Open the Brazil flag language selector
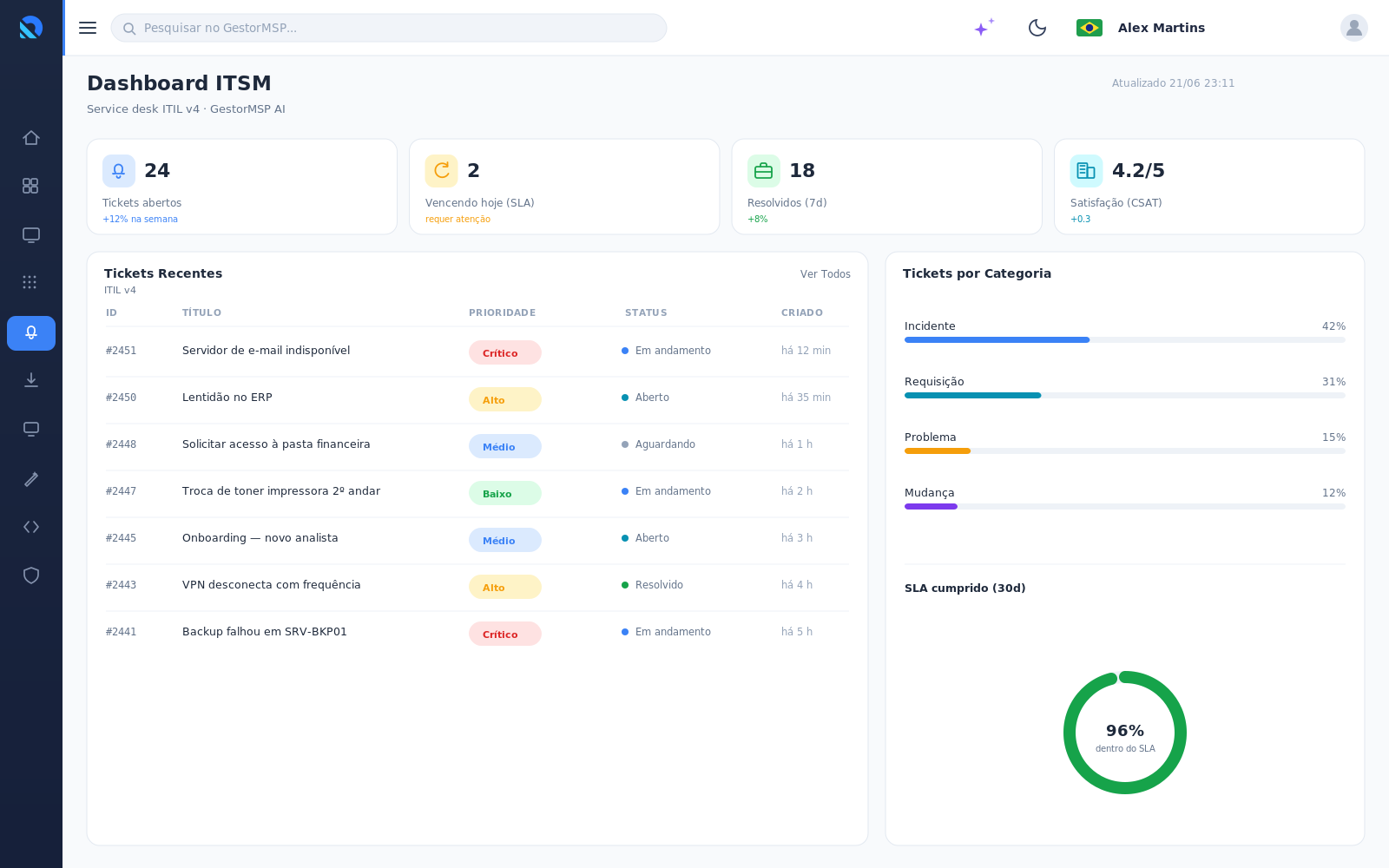The image size is (1389, 868). (x=1089, y=28)
